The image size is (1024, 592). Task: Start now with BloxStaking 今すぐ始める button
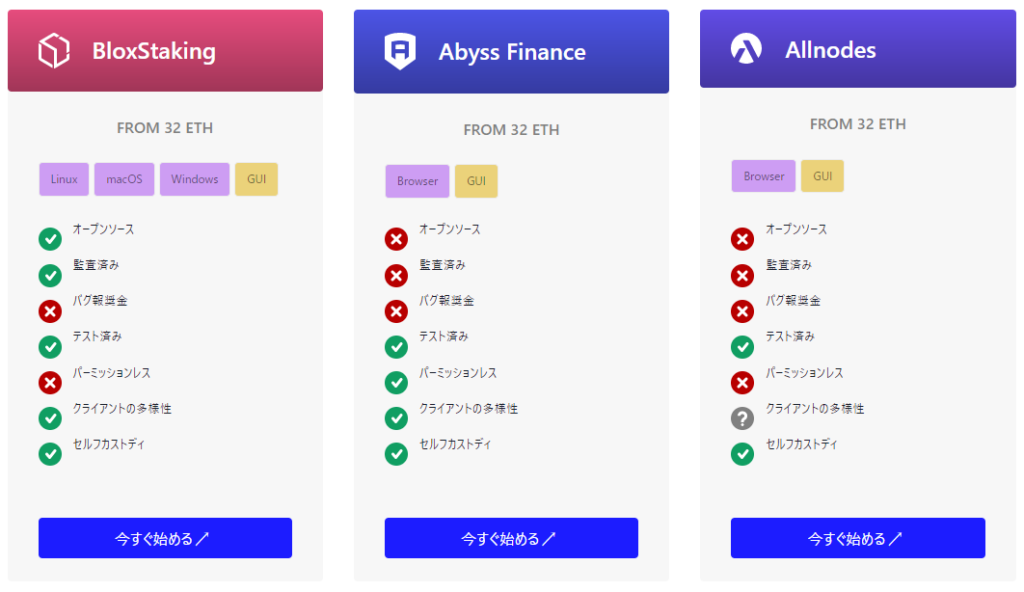165,538
